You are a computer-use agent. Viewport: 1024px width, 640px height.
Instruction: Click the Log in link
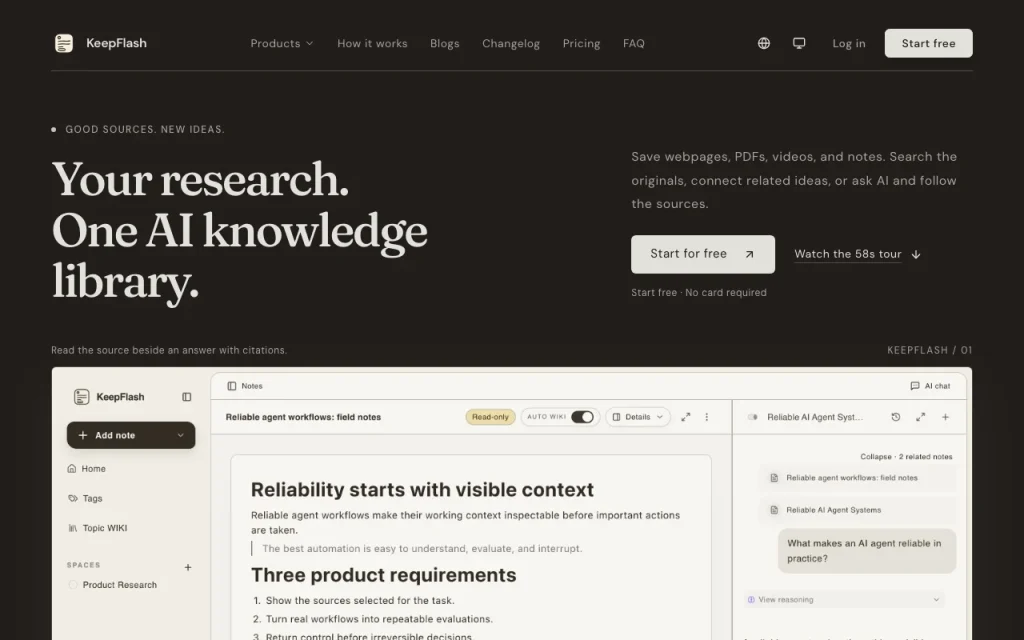pyautogui.click(x=848, y=44)
